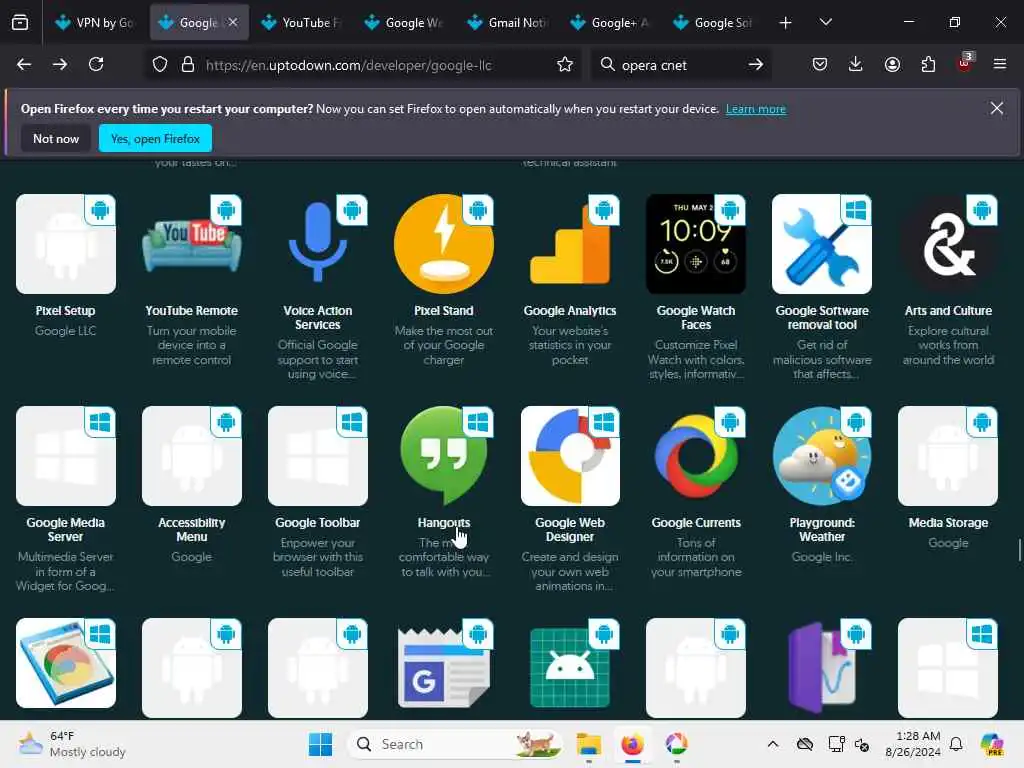Open the Firefox application menu
This screenshot has width=1024, height=768.
click(x=1000, y=64)
